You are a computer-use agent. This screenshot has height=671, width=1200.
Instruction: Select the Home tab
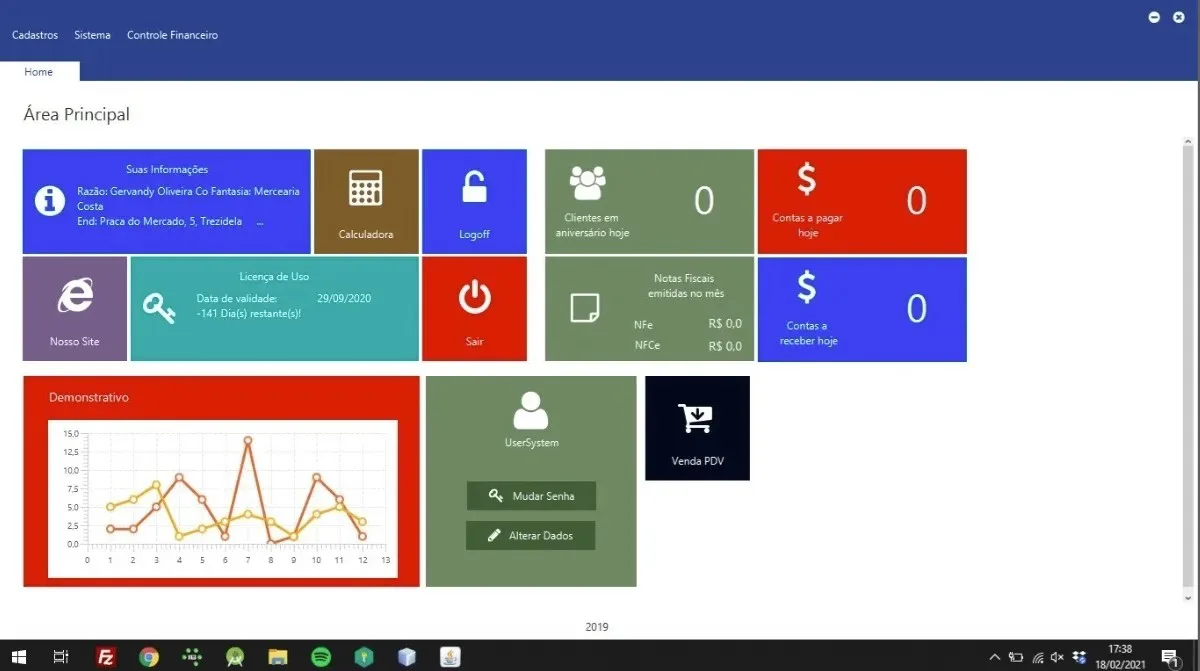(39, 72)
